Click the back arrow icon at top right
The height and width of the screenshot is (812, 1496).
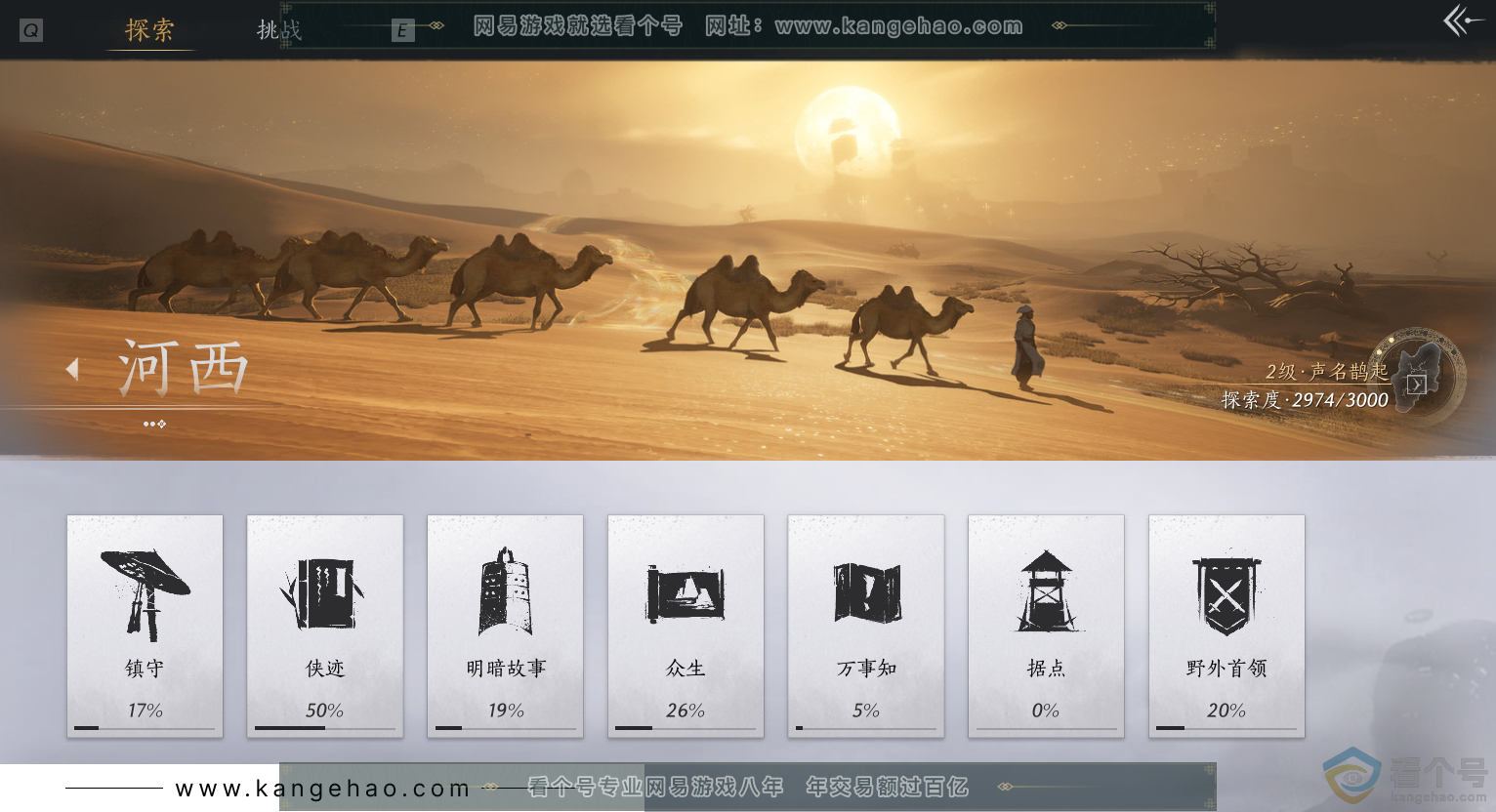pyautogui.click(x=1463, y=20)
